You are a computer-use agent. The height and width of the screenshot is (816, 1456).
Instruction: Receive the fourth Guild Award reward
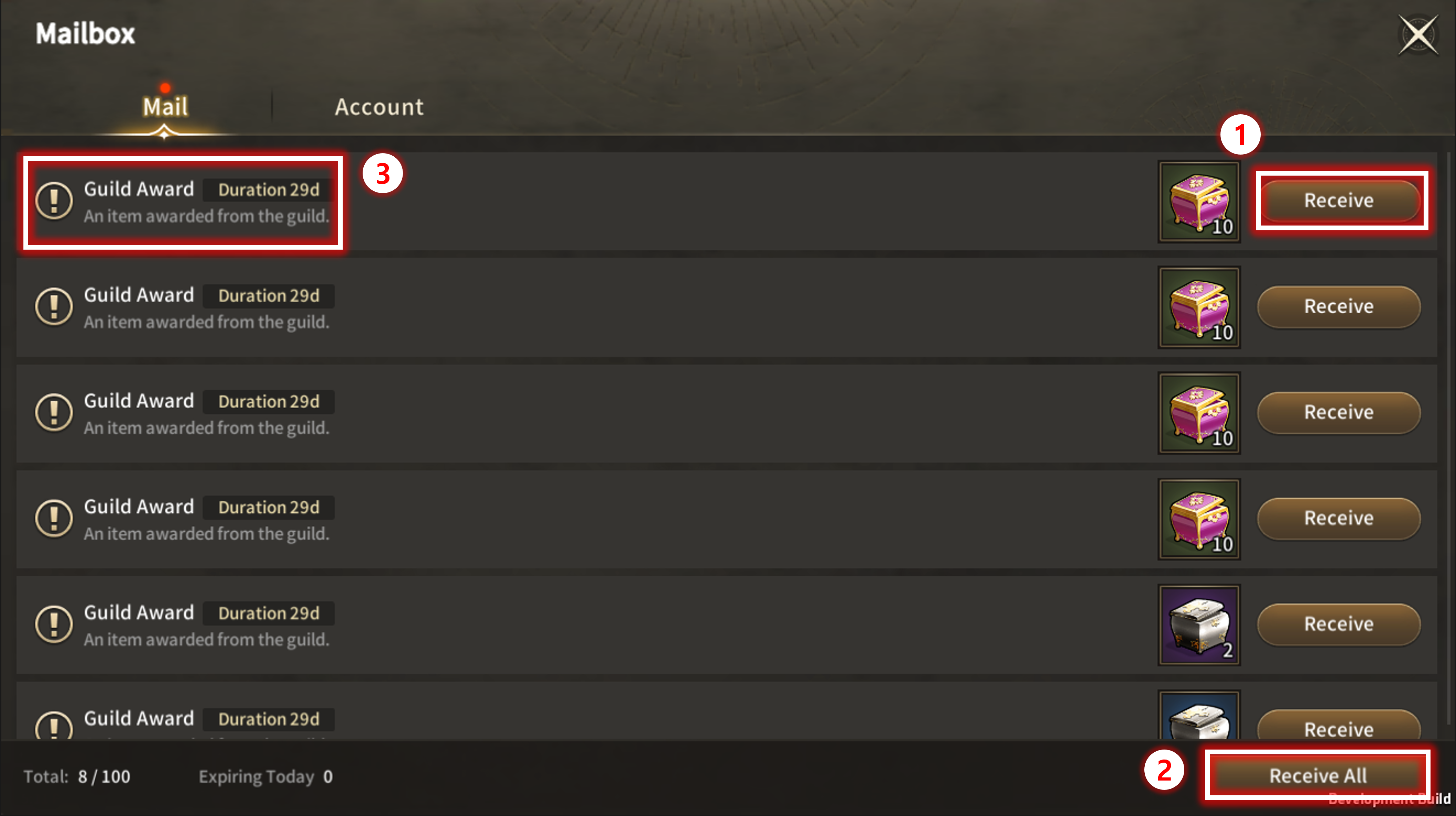[x=1339, y=518]
